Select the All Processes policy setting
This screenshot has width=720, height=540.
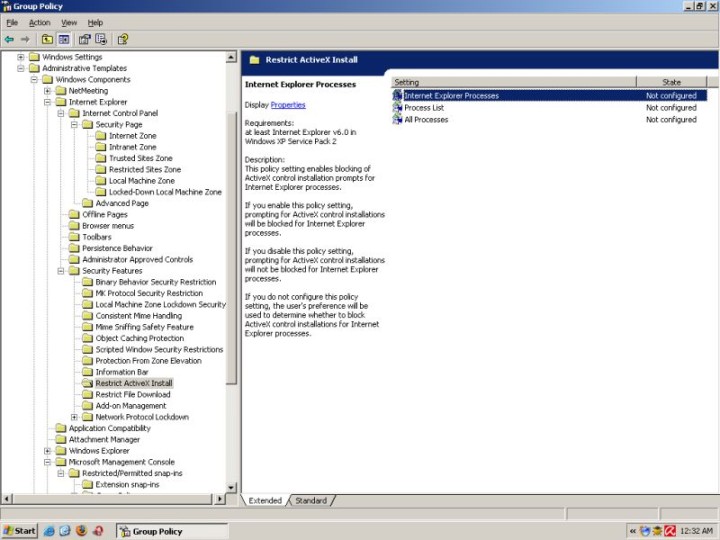[426, 120]
